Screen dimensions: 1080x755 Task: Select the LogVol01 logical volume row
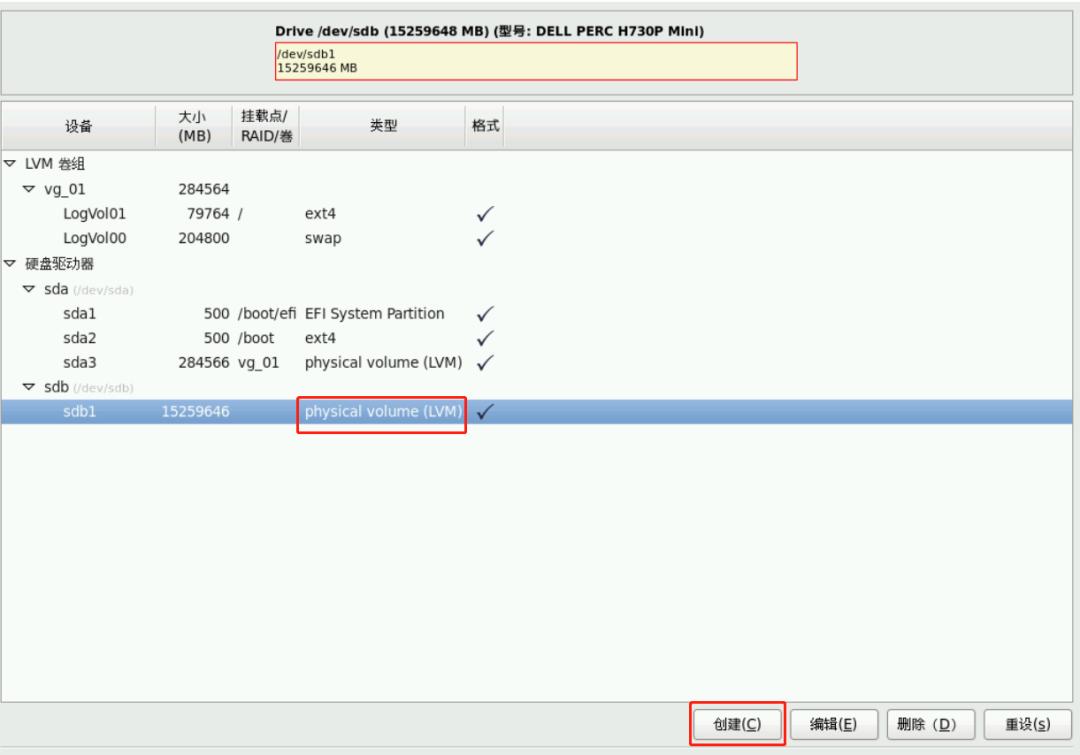point(537,214)
